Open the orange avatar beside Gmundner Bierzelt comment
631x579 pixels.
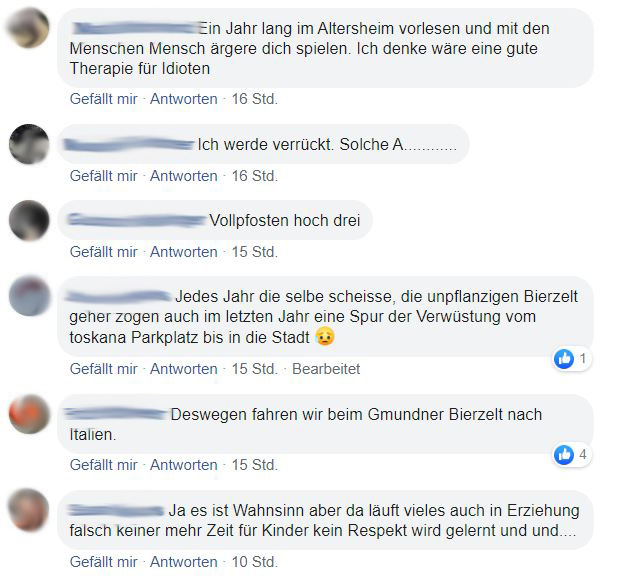point(29,414)
